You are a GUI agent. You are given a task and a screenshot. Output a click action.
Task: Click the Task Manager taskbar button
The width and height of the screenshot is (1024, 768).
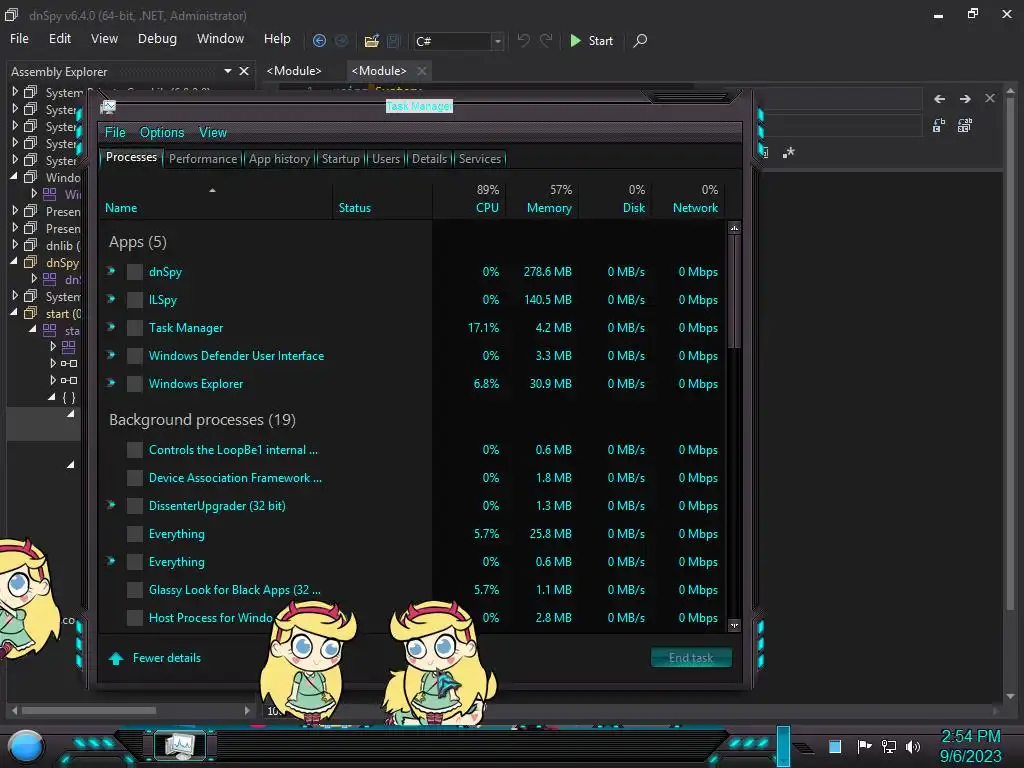(x=180, y=745)
